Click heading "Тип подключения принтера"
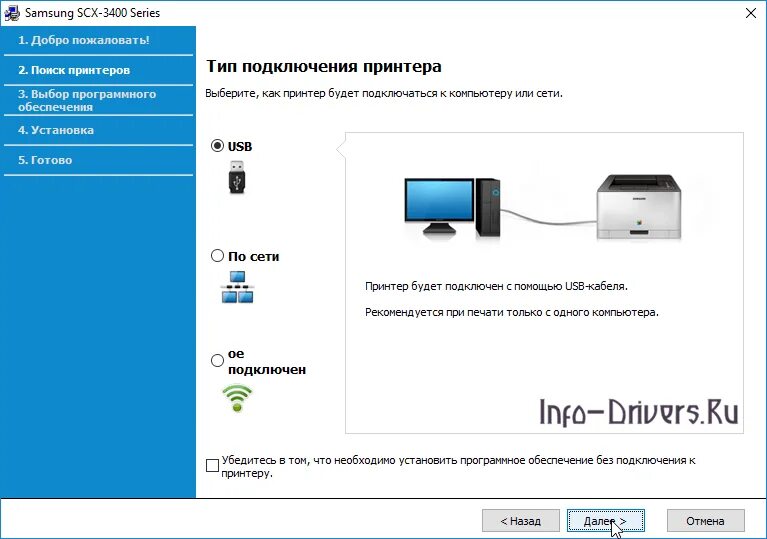The image size is (767, 539). pos(324,66)
